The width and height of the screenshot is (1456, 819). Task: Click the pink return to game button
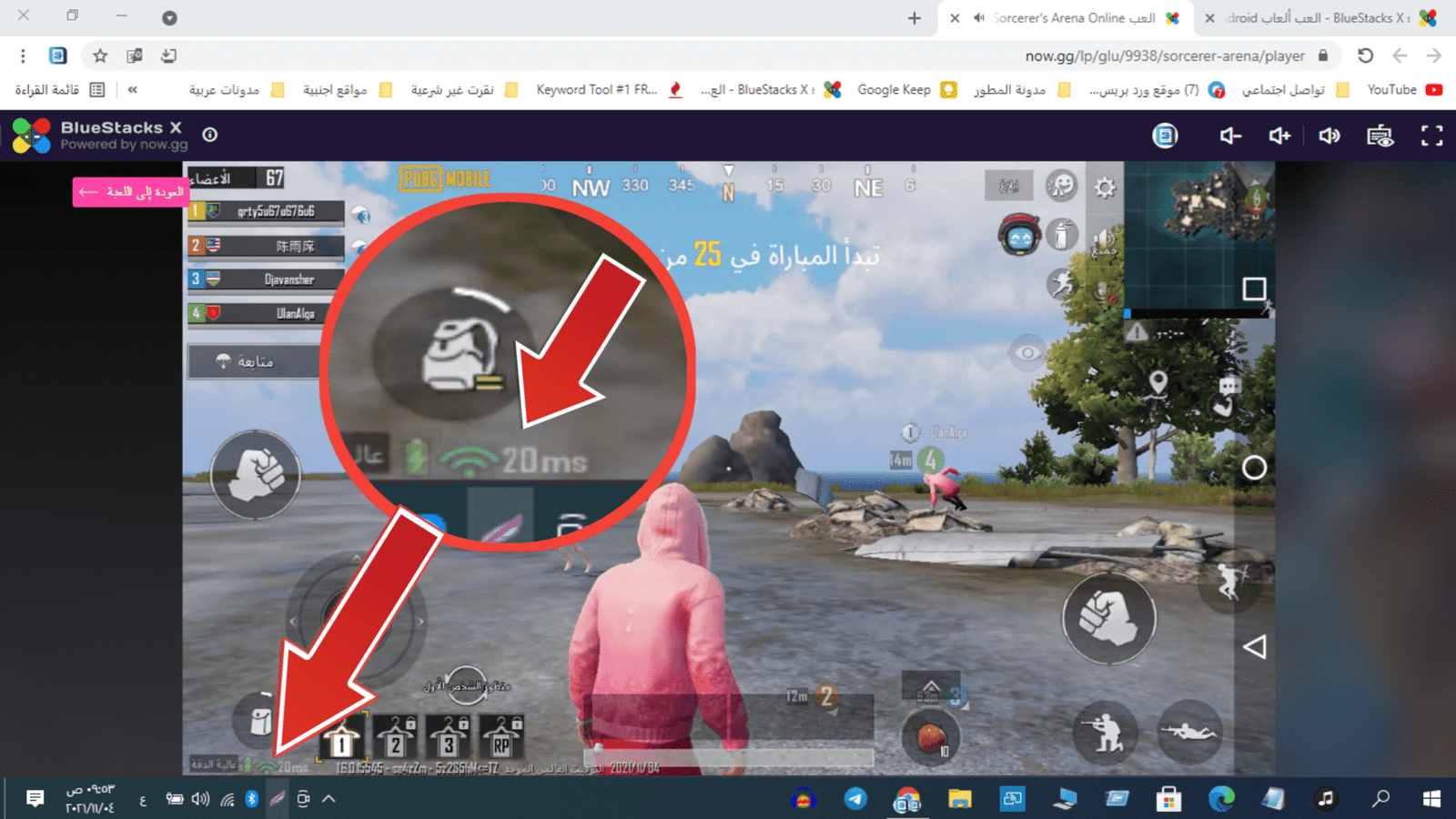click(132, 192)
